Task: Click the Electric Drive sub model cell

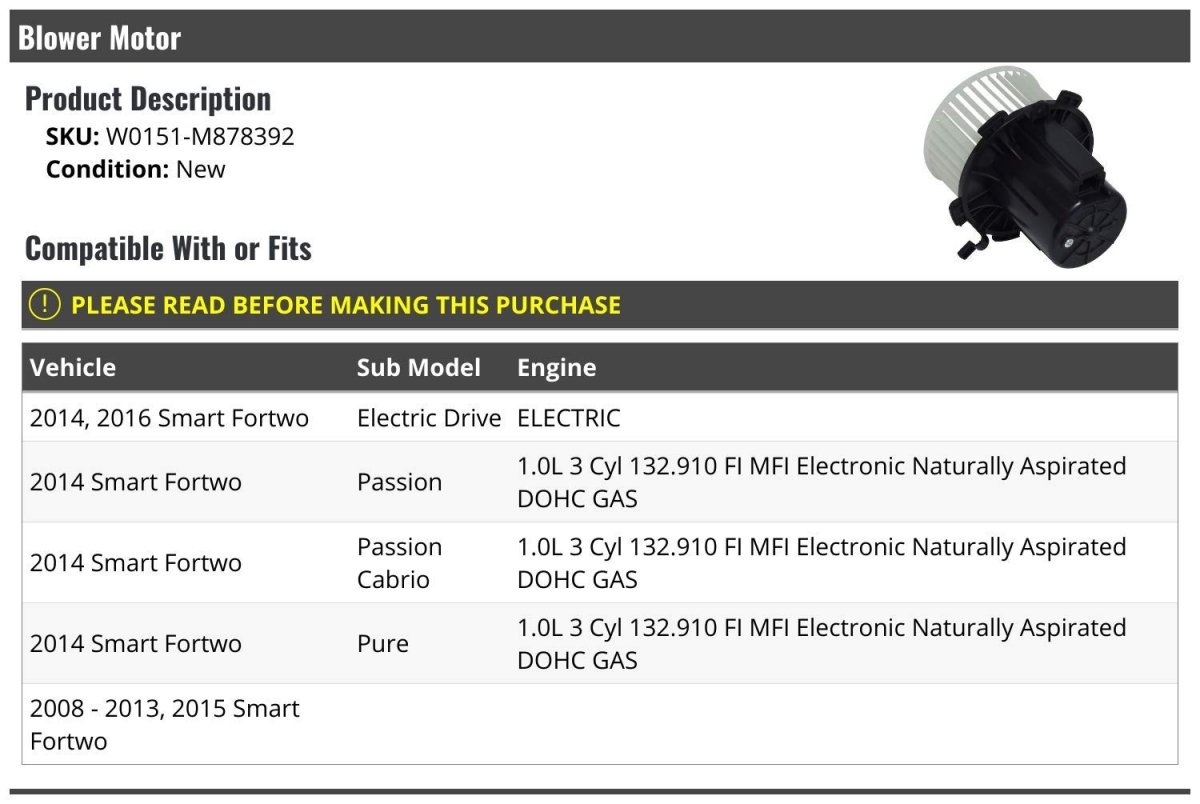Action: click(429, 417)
